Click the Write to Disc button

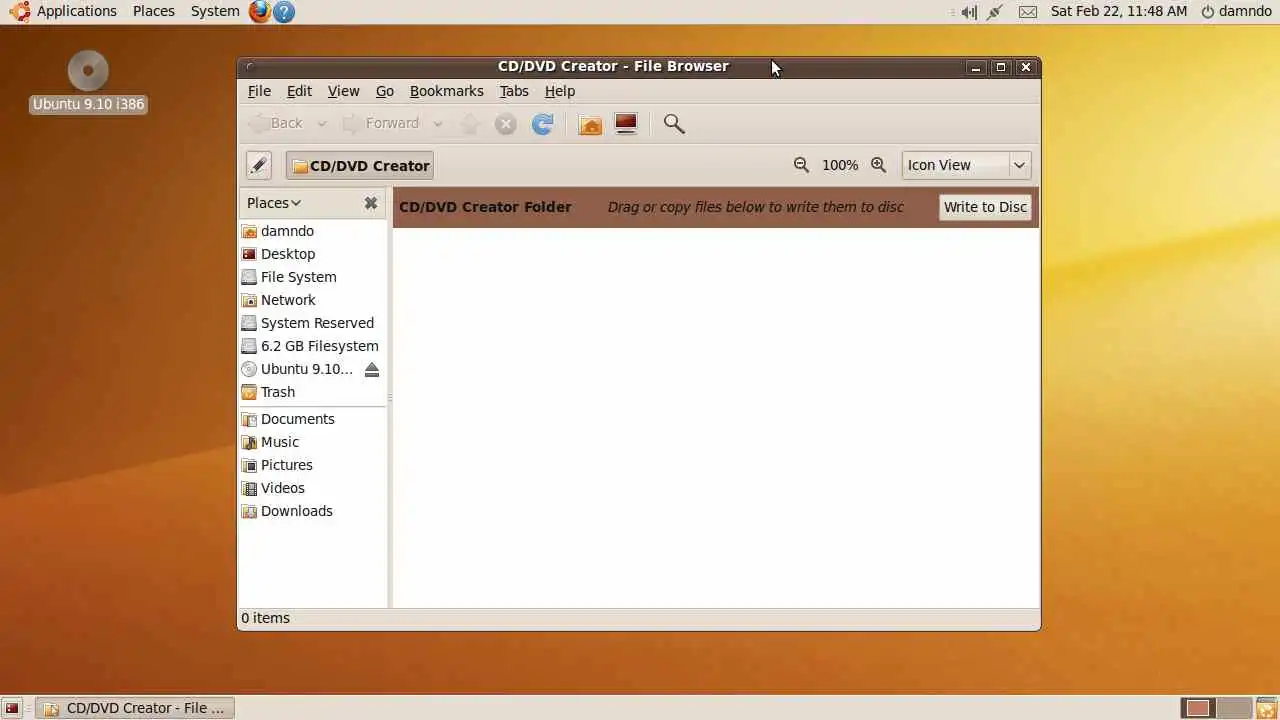click(x=985, y=207)
